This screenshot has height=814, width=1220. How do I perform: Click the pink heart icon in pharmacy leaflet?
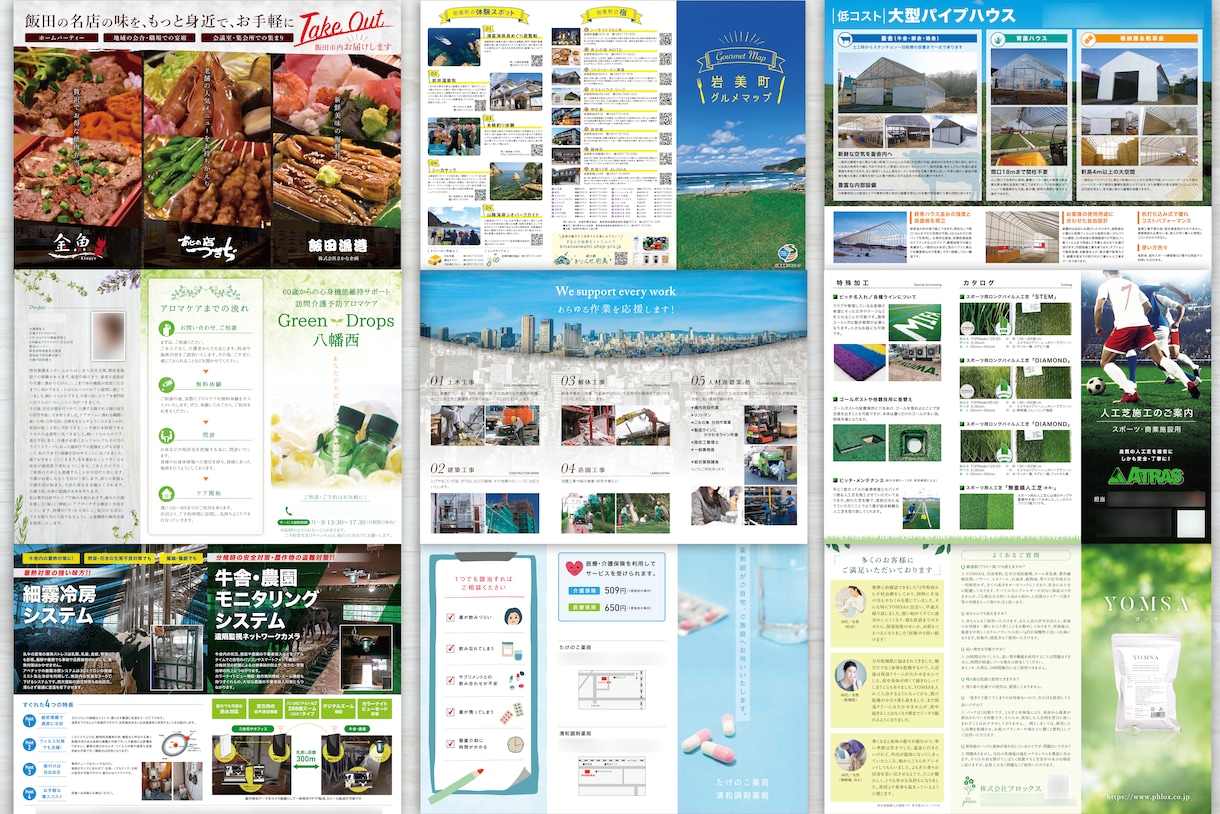click(574, 568)
